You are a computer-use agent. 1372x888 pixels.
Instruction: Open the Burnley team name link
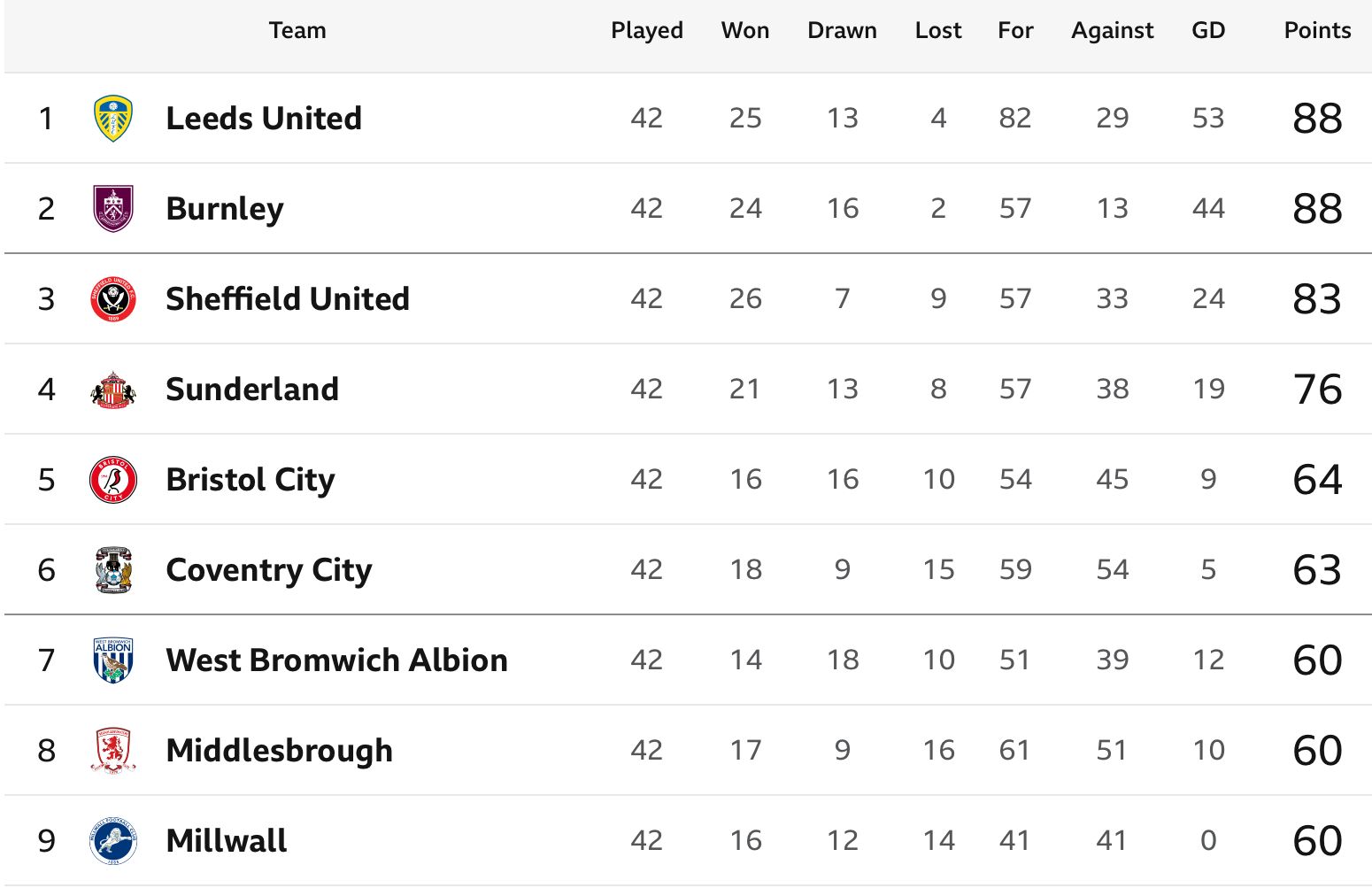[225, 209]
